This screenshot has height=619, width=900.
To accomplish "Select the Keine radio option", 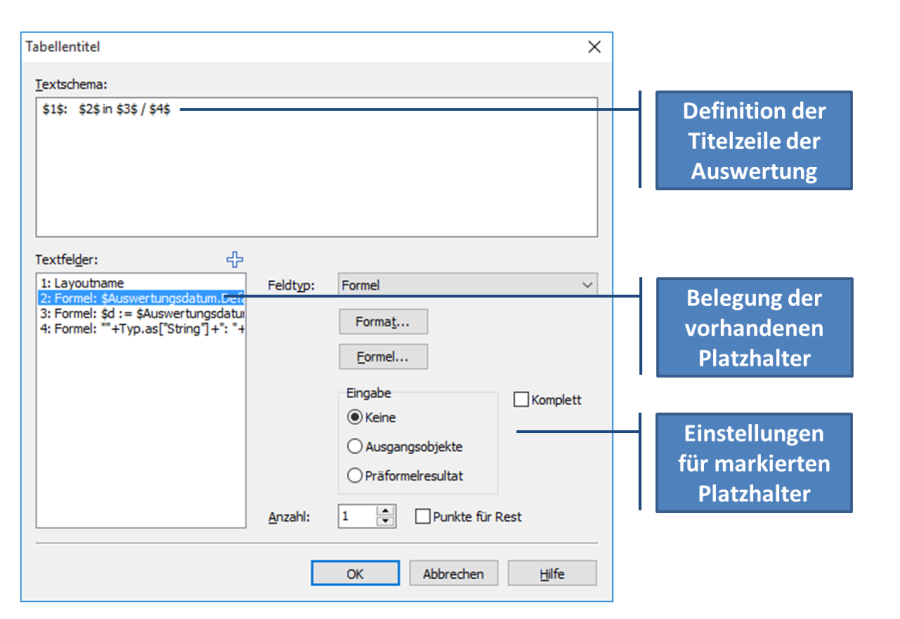I will coord(355,418).
